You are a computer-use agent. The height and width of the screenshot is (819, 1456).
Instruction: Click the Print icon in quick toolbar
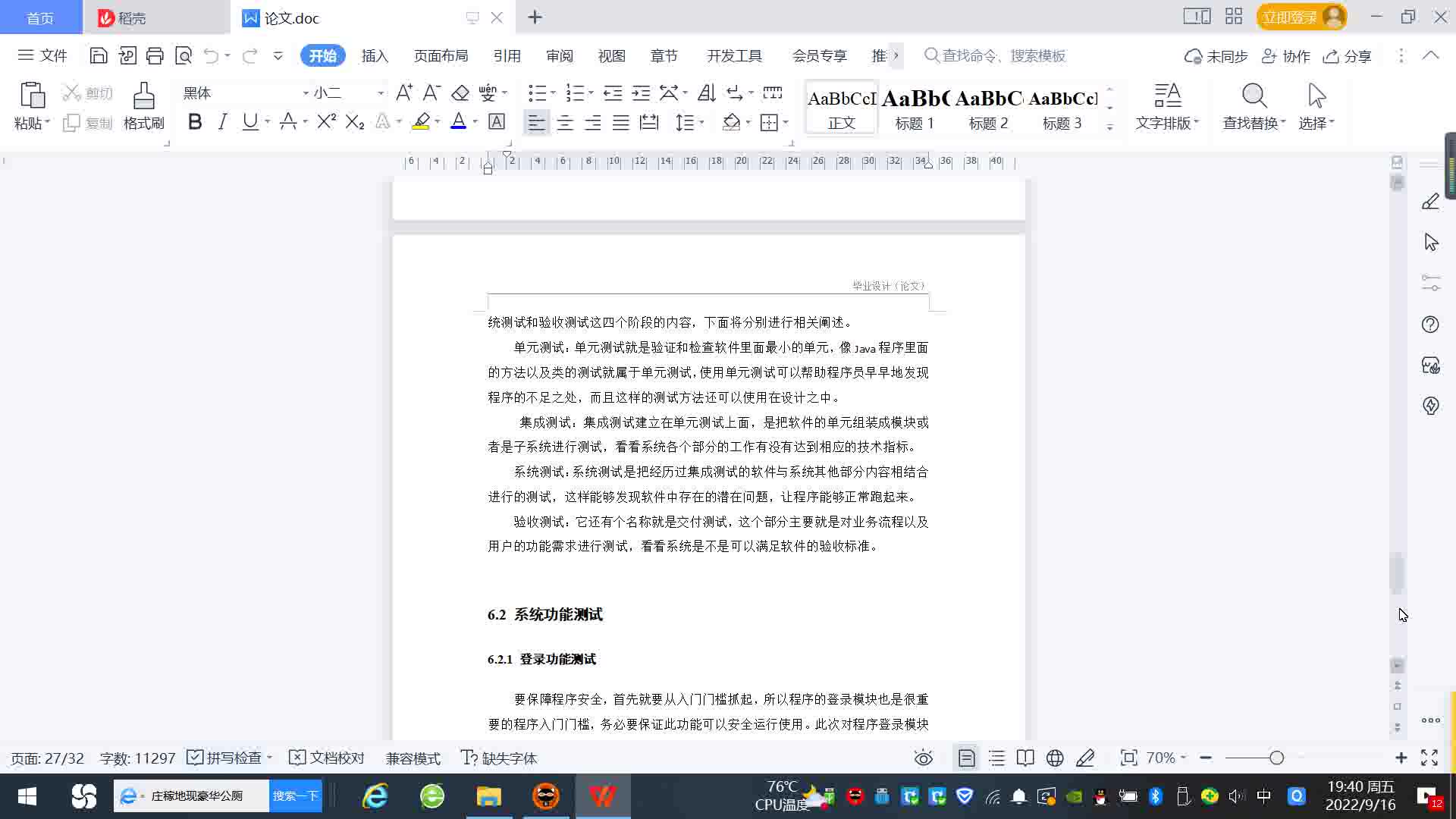pos(155,55)
